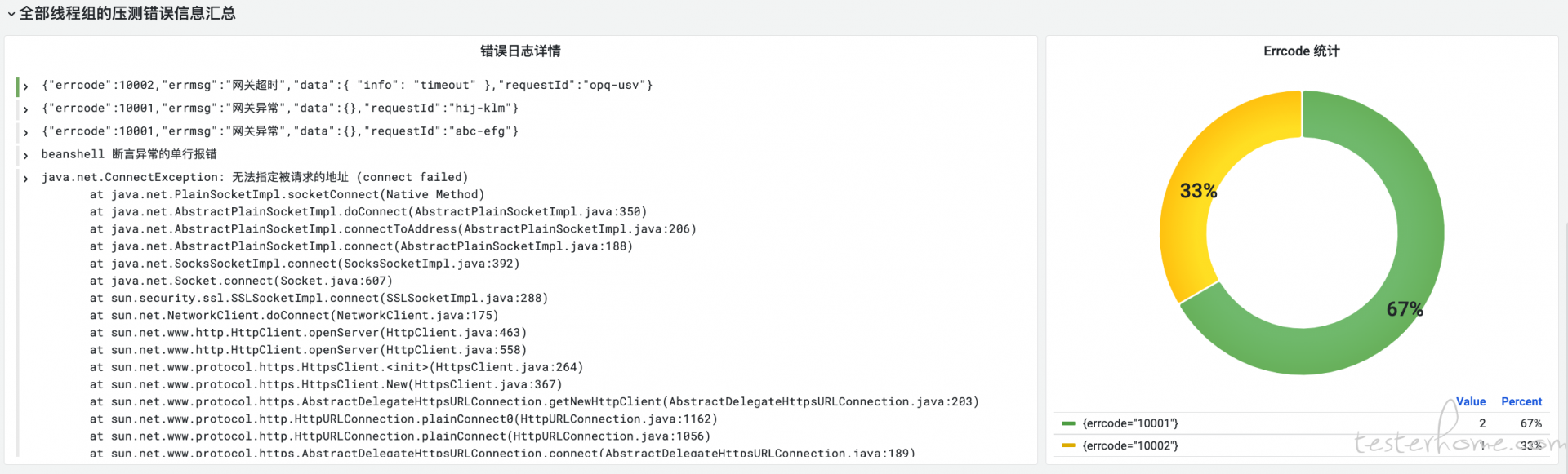Click the HttpsClient.New stack trace line
Viewport: 1568px width, 474px height.
click(326, 385)
